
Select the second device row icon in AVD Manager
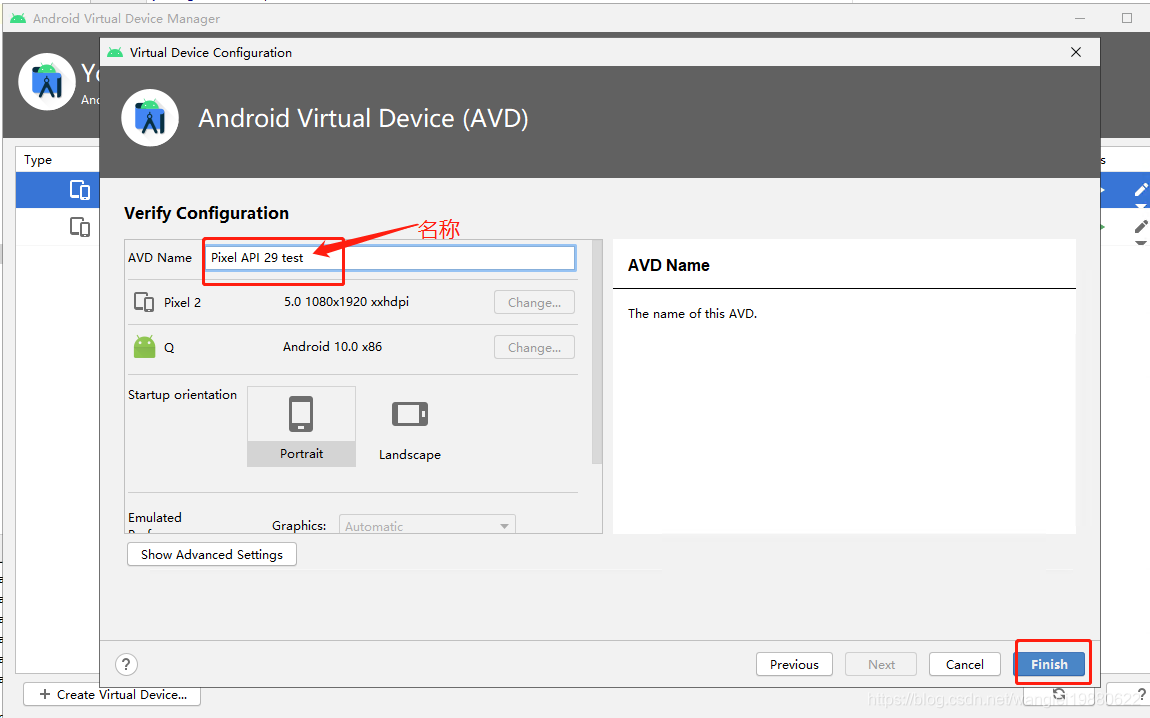[x=80, y=227]
